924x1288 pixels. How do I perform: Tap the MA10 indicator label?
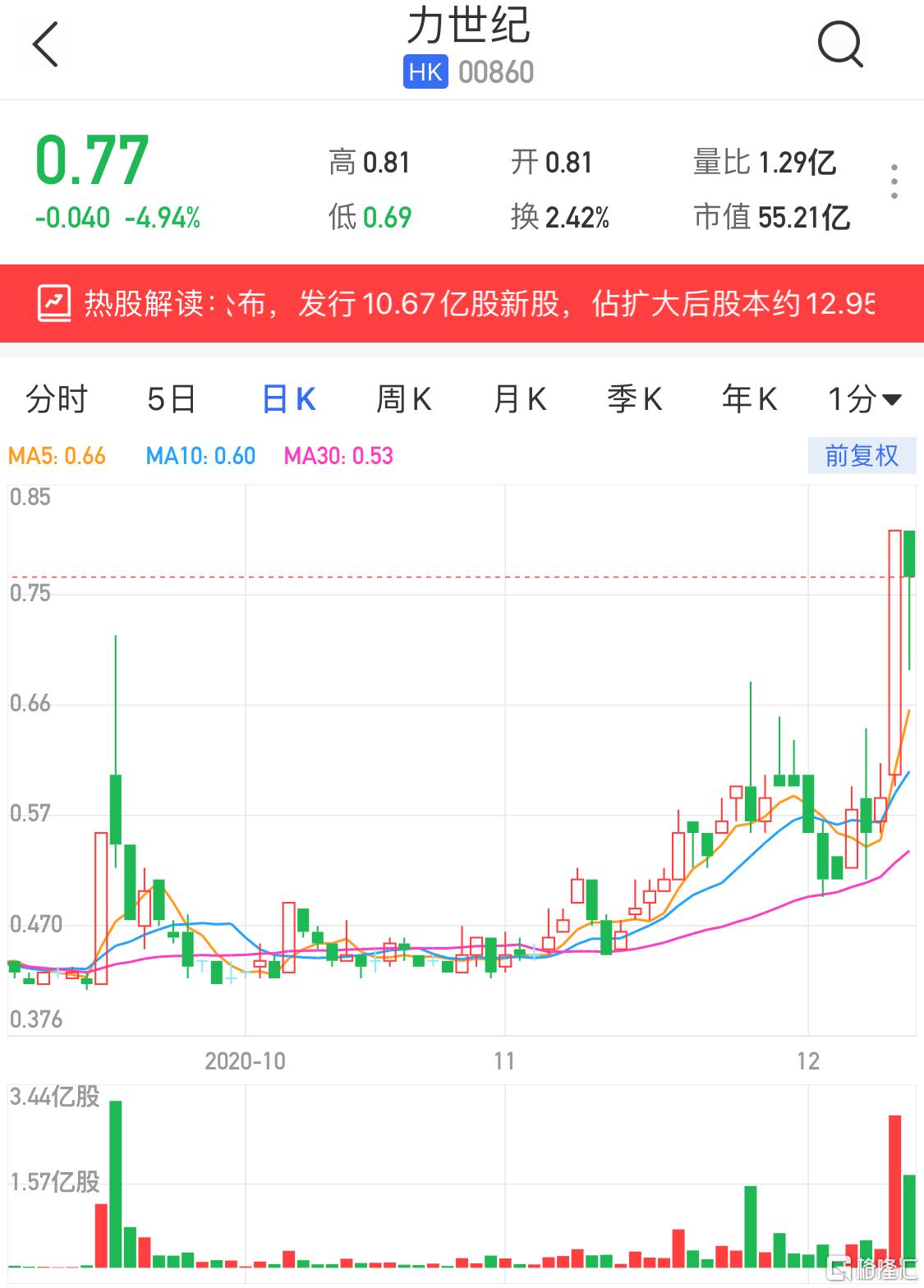click(x=200, y=456)
